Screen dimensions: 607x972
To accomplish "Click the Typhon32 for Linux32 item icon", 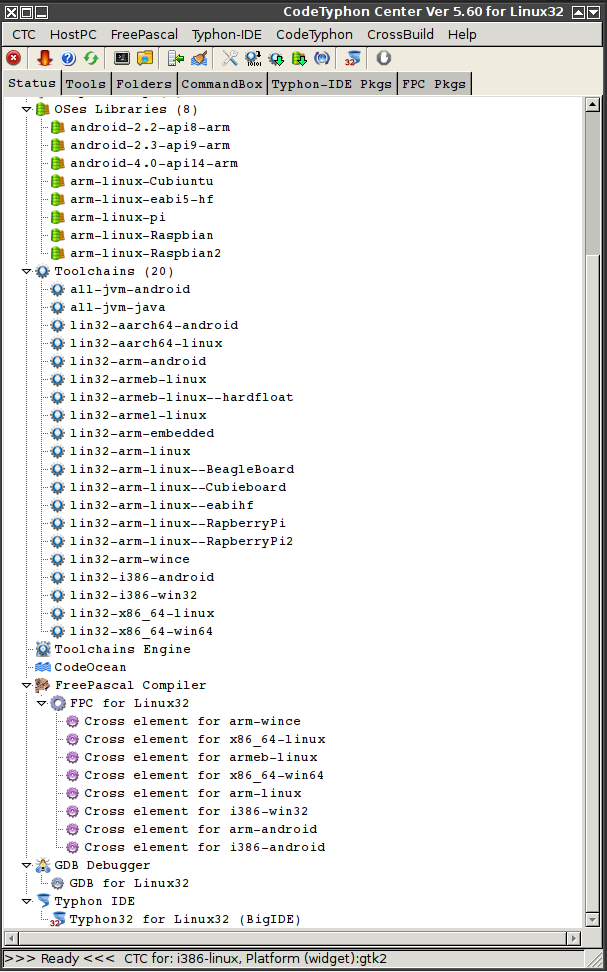I will coord(58,919).
